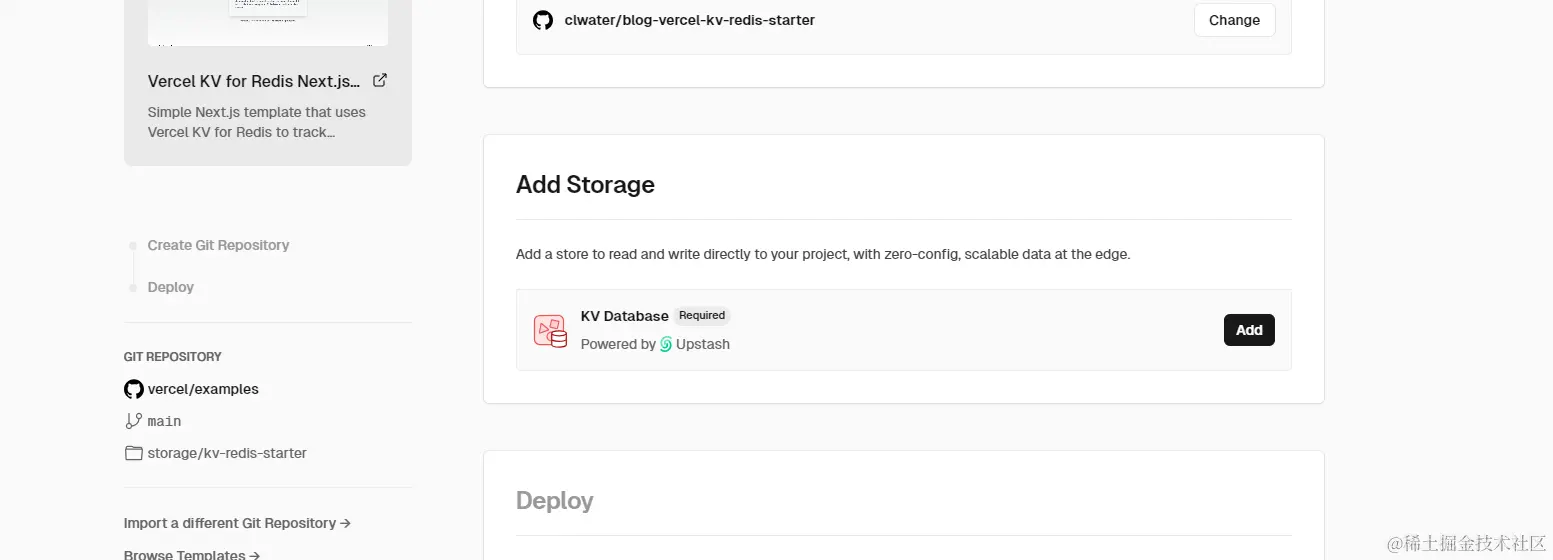This screenshot has width=1553, height=560.
Task: Click the Required badge next to KV Database
Action: point(702,316)
